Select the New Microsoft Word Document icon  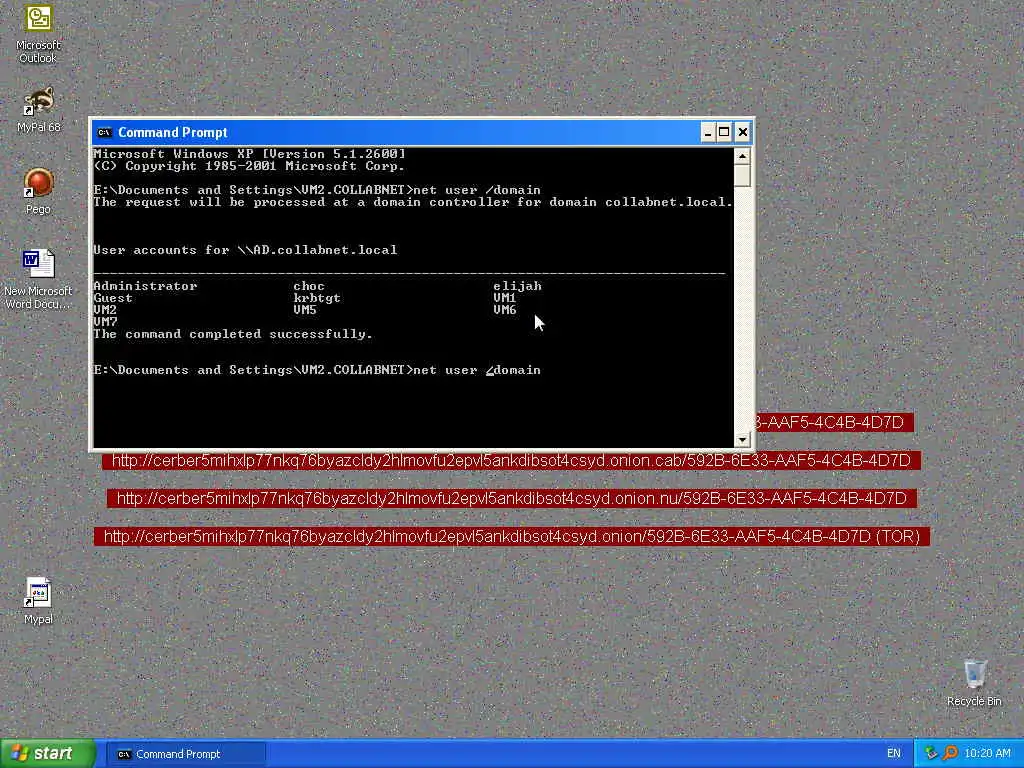(38, 280)
